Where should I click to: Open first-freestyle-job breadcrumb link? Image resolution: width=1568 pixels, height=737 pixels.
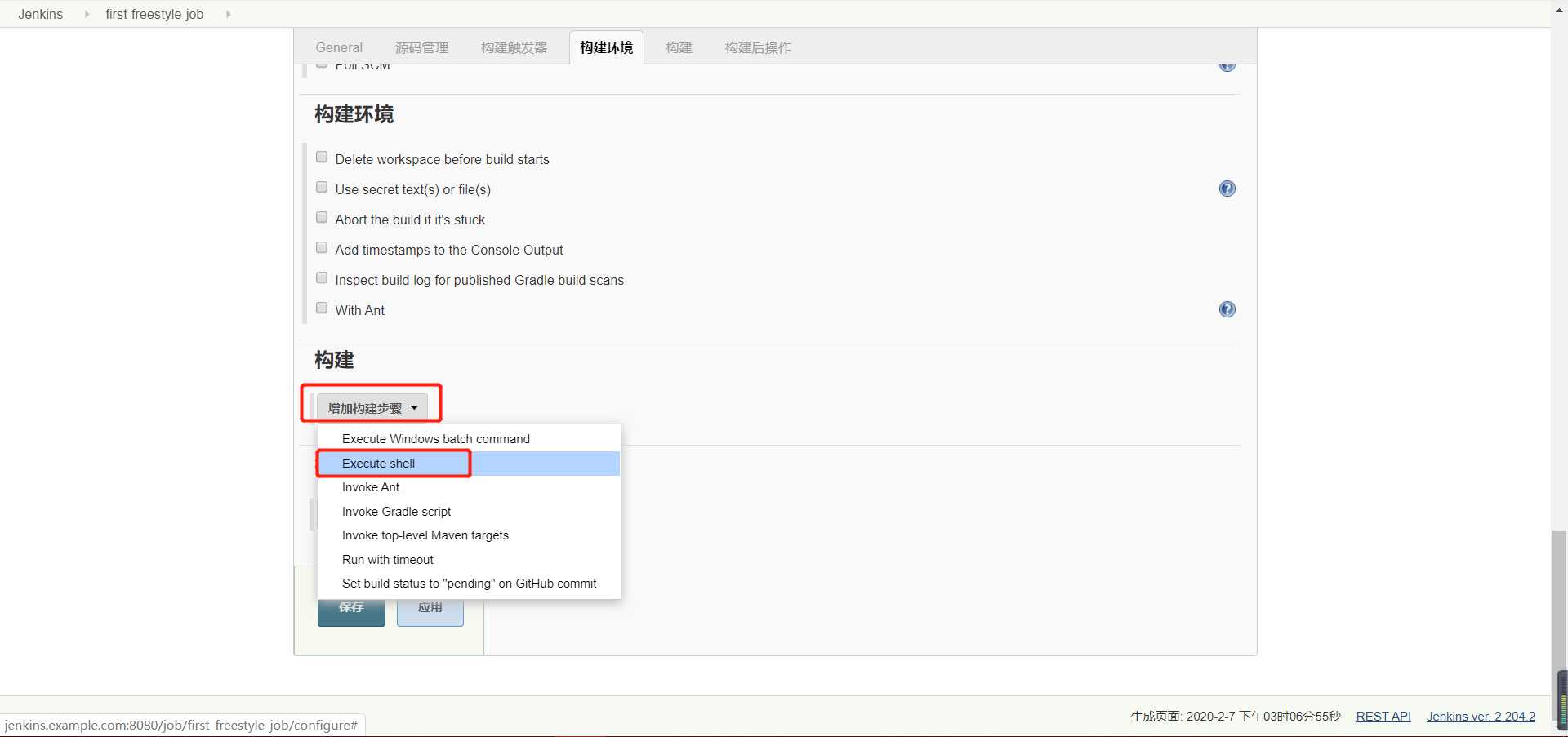pyautogui.click(x=154, y=14)
